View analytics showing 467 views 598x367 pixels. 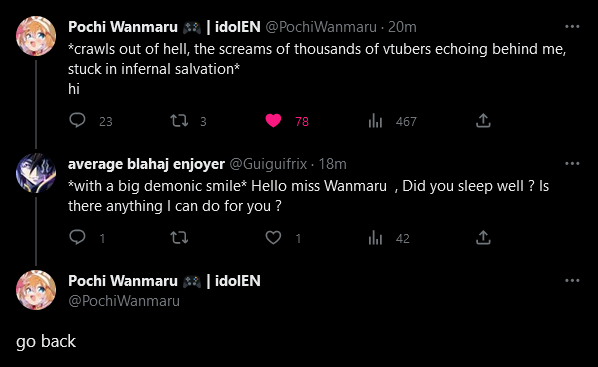[x=375, y=121]
